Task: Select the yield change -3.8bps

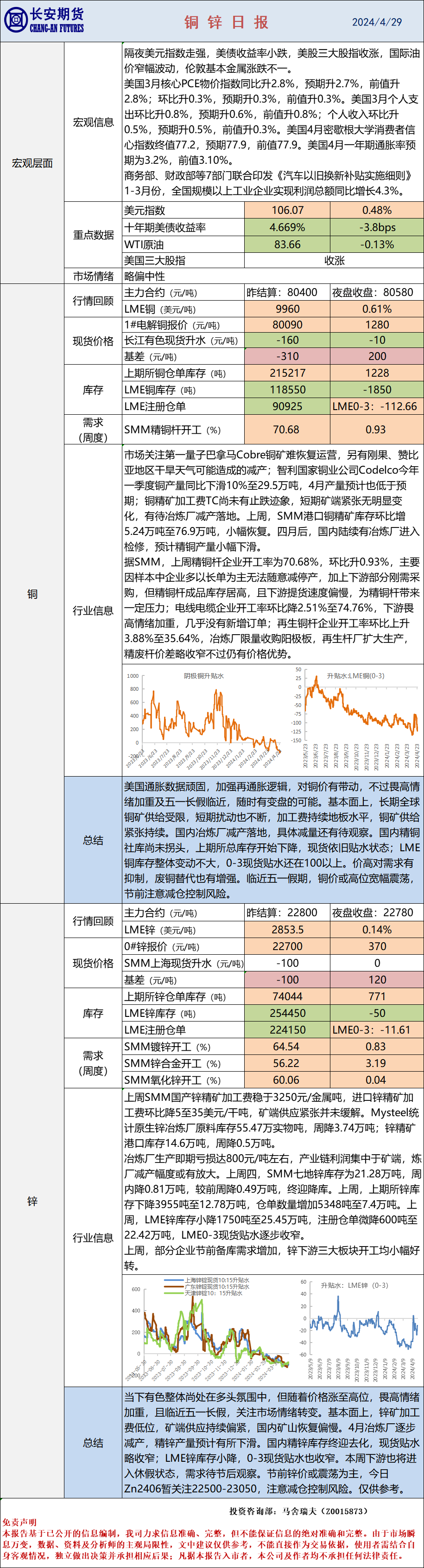Action: pos(377,227)
